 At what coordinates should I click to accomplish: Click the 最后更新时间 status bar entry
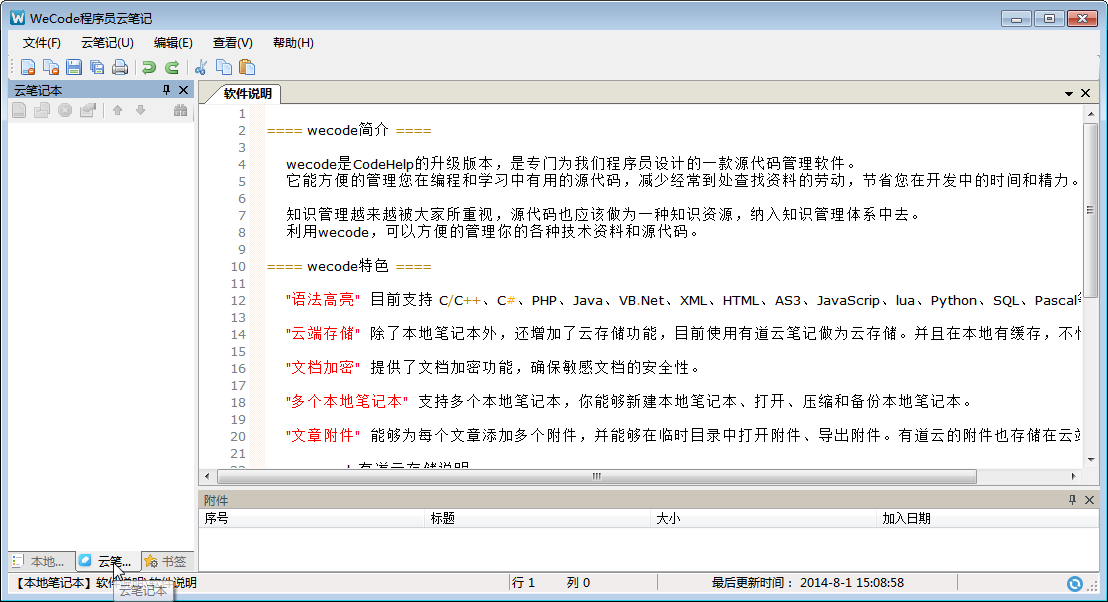[x=808, y=583]
